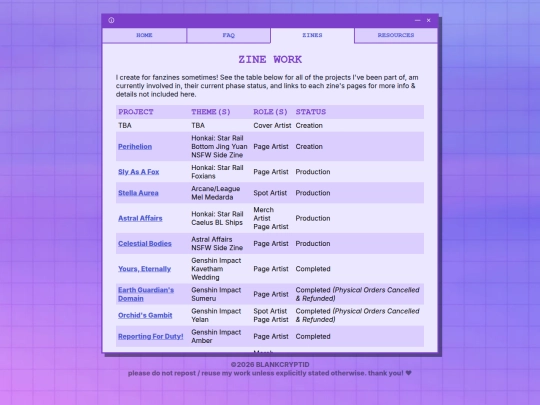Follow the Reporting For Duty! link
Screen dimensions: 540x405
150,336
